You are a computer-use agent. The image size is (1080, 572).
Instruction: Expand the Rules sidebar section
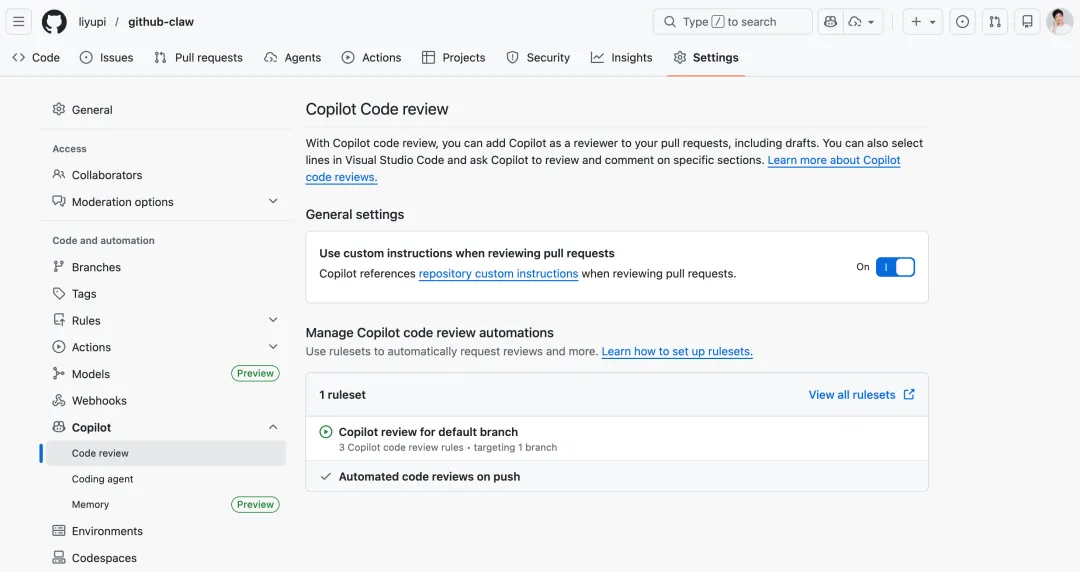pos(273,320)
